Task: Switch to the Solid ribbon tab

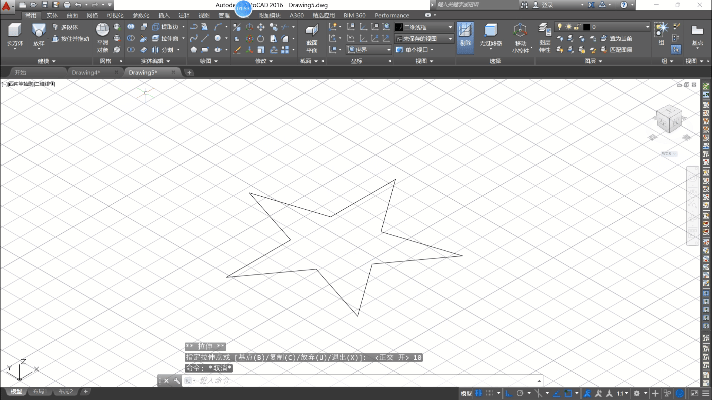Action: (52, 15)
